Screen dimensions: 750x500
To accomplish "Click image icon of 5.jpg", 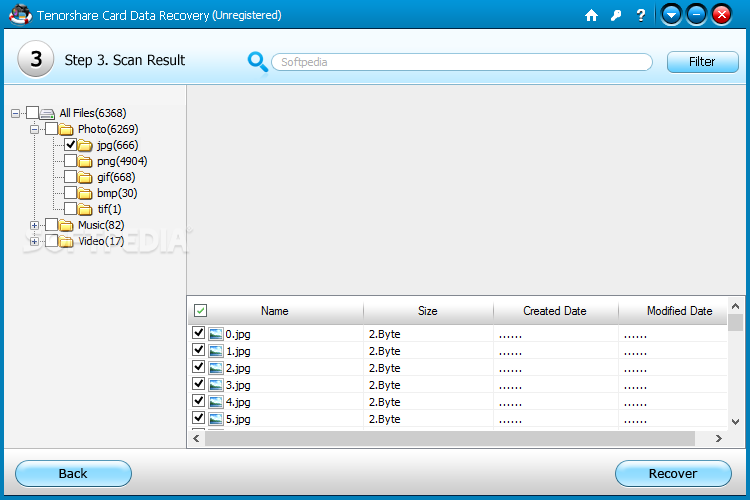I will (x=216, y=419).
